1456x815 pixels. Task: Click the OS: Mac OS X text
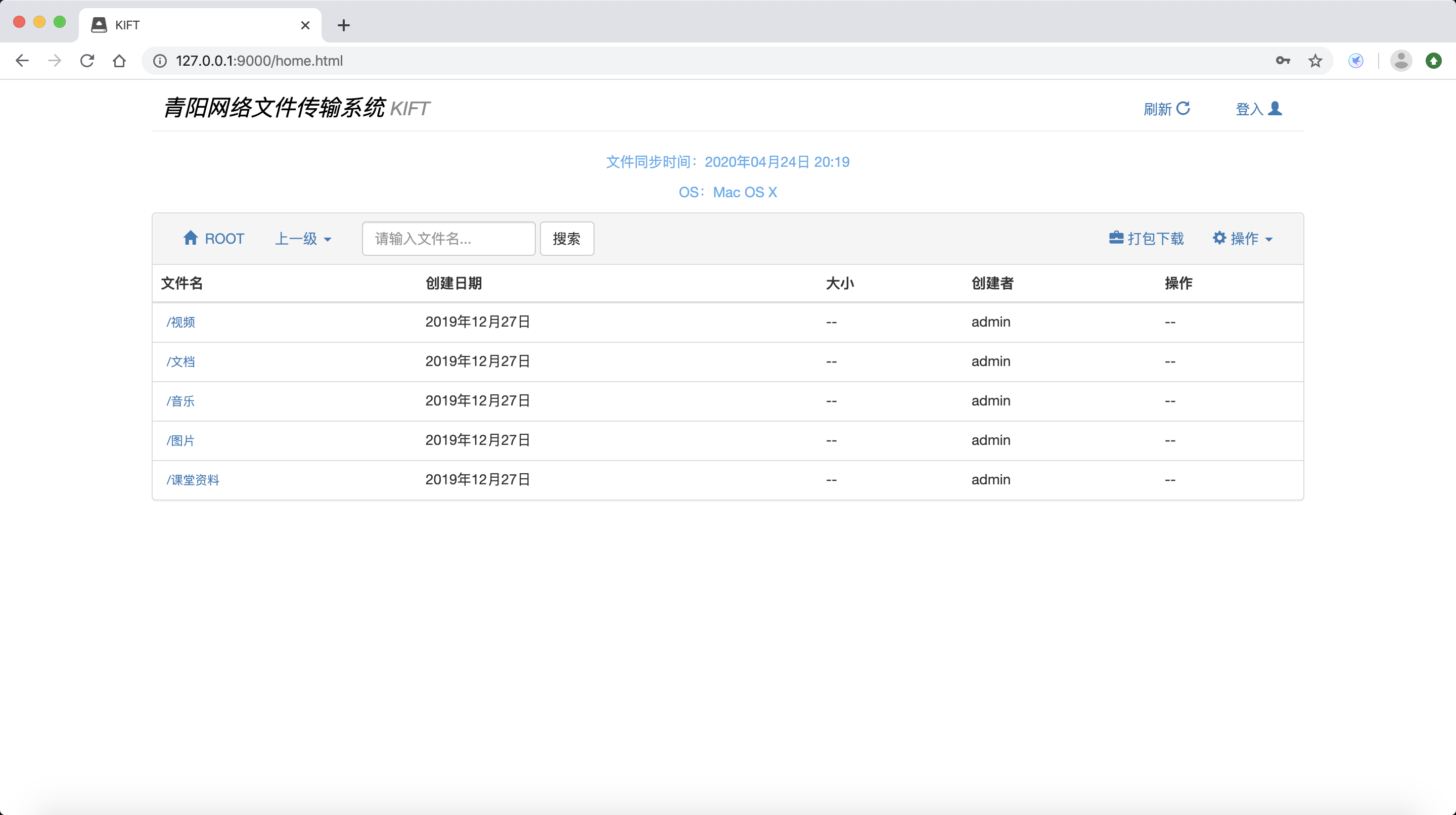728,192
